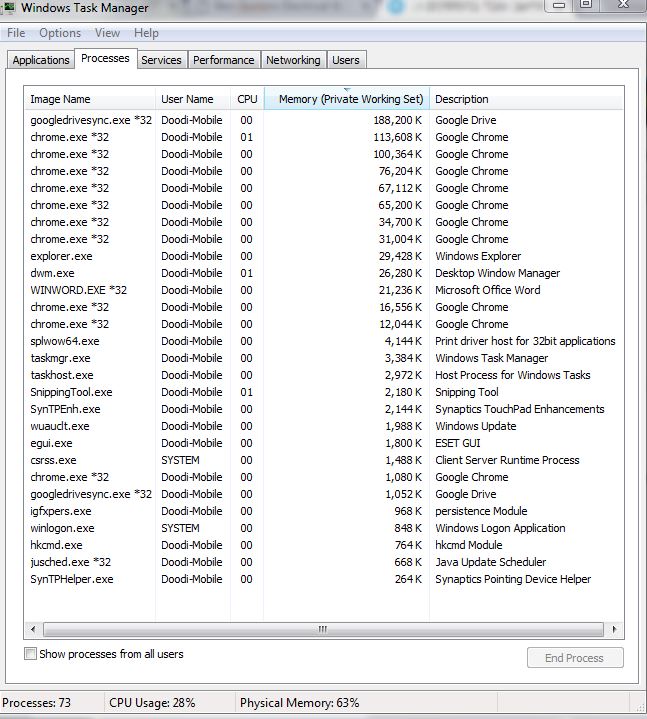Open the View menu
The width and height of the screenshot is (647, 719).
coord(107,33)
